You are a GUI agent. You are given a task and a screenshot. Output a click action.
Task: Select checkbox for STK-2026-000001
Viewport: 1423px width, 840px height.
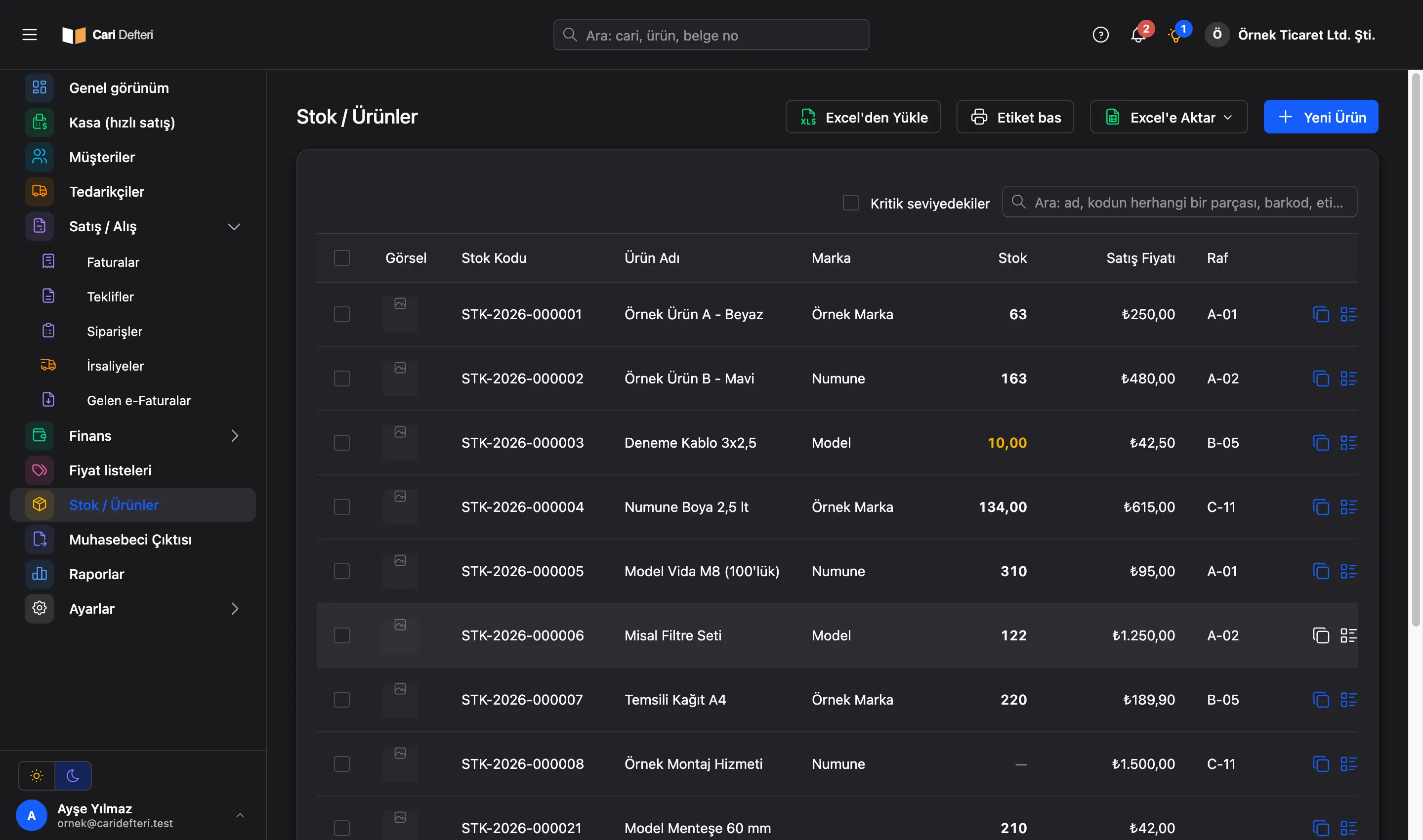(x=342, y=314)
